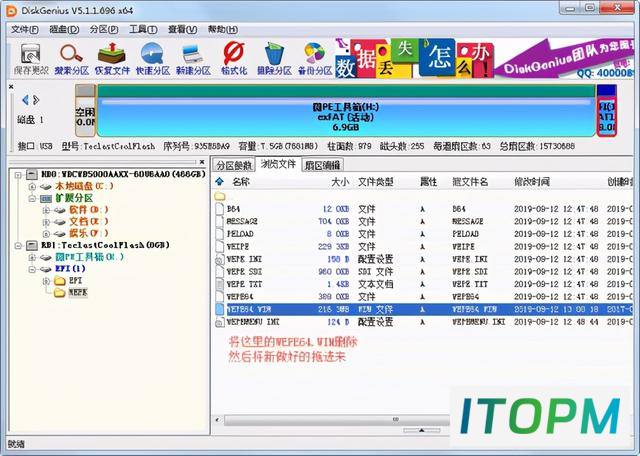
Task: Click the 格式化 format icon
Action: coord(234,59)
